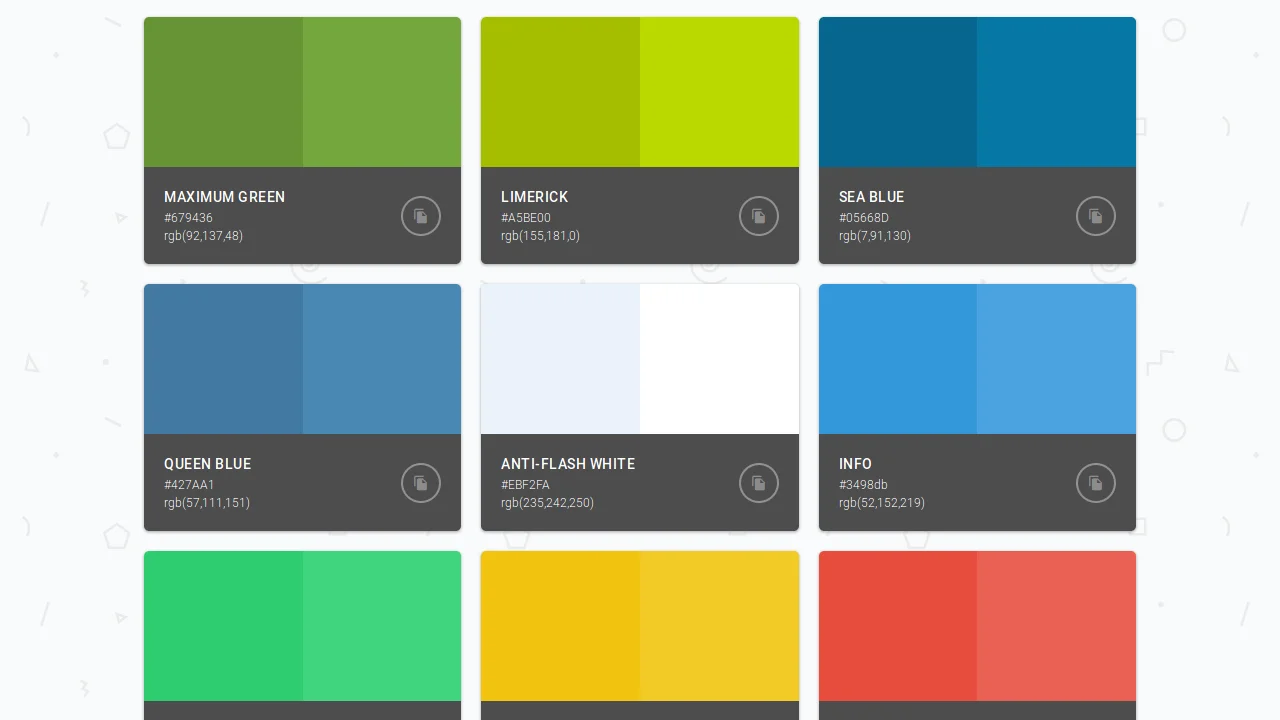The image size is (1280, 720).
Task: Select the green swatch in the bottom row
Action: 302,625
